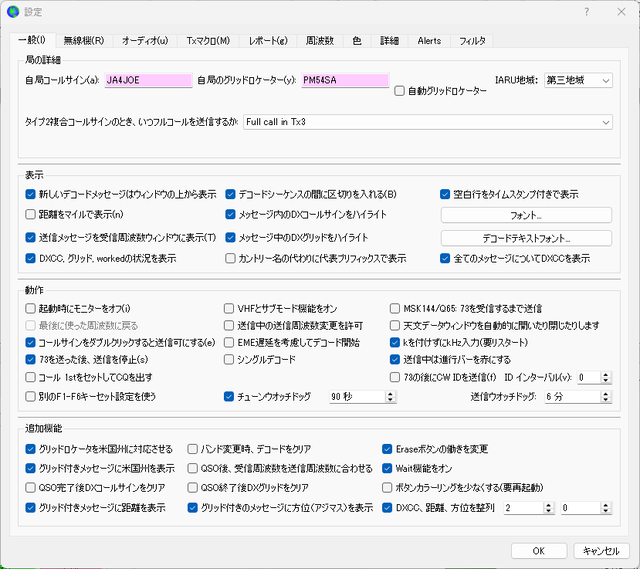Image resolution: width=640 pixels, height=569 pixels.
Task: Click the フォント... button
Action: [526, 215]
